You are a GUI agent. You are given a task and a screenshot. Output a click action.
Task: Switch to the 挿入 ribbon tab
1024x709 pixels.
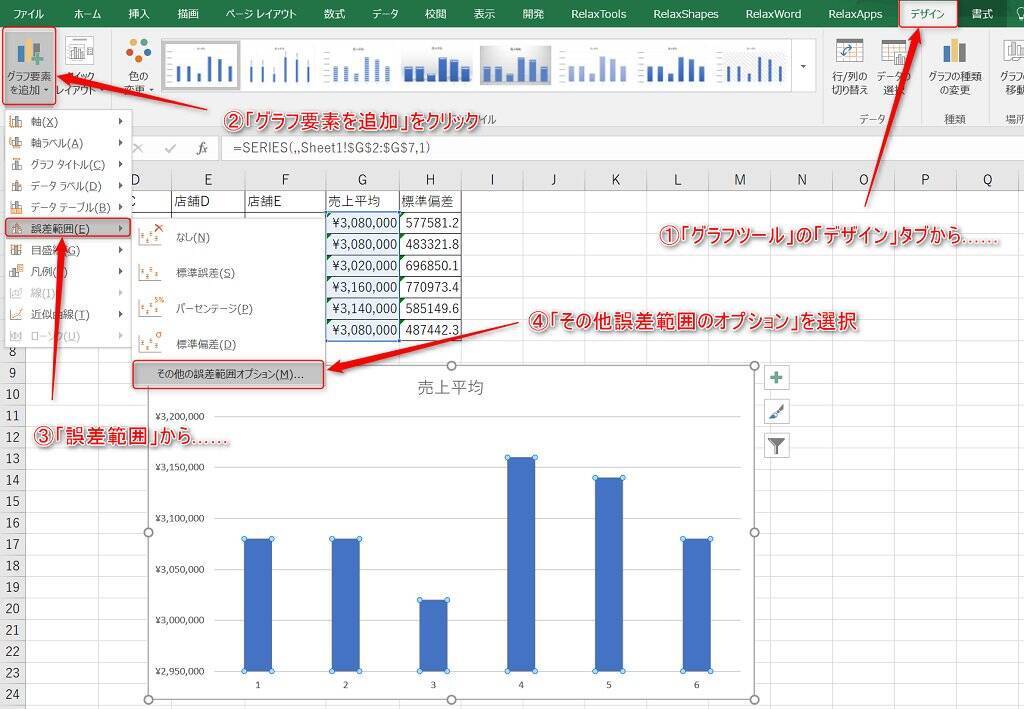(x=139, y=14)
